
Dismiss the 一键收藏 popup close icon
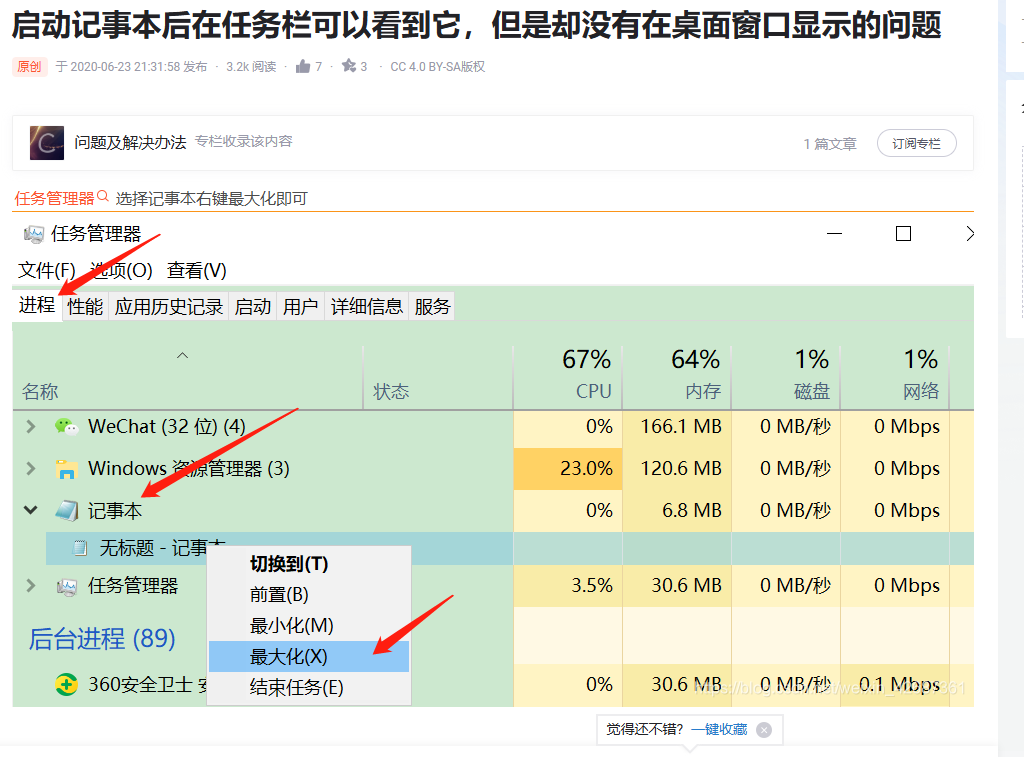point(763,730)
